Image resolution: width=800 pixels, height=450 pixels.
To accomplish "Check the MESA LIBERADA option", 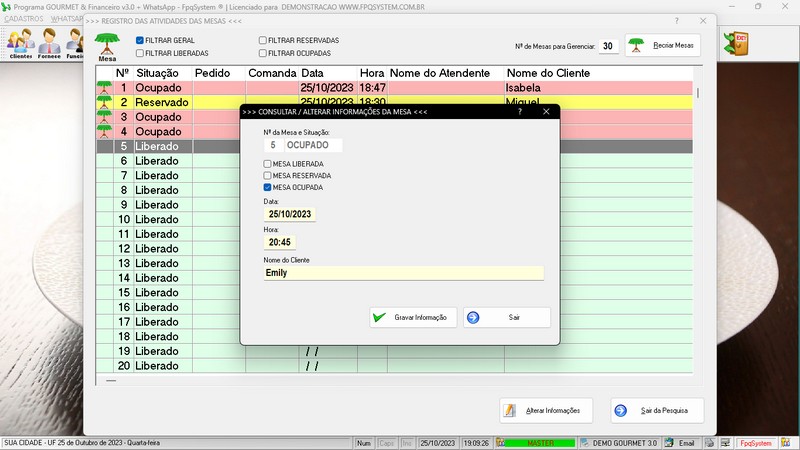I will (267, 164).
